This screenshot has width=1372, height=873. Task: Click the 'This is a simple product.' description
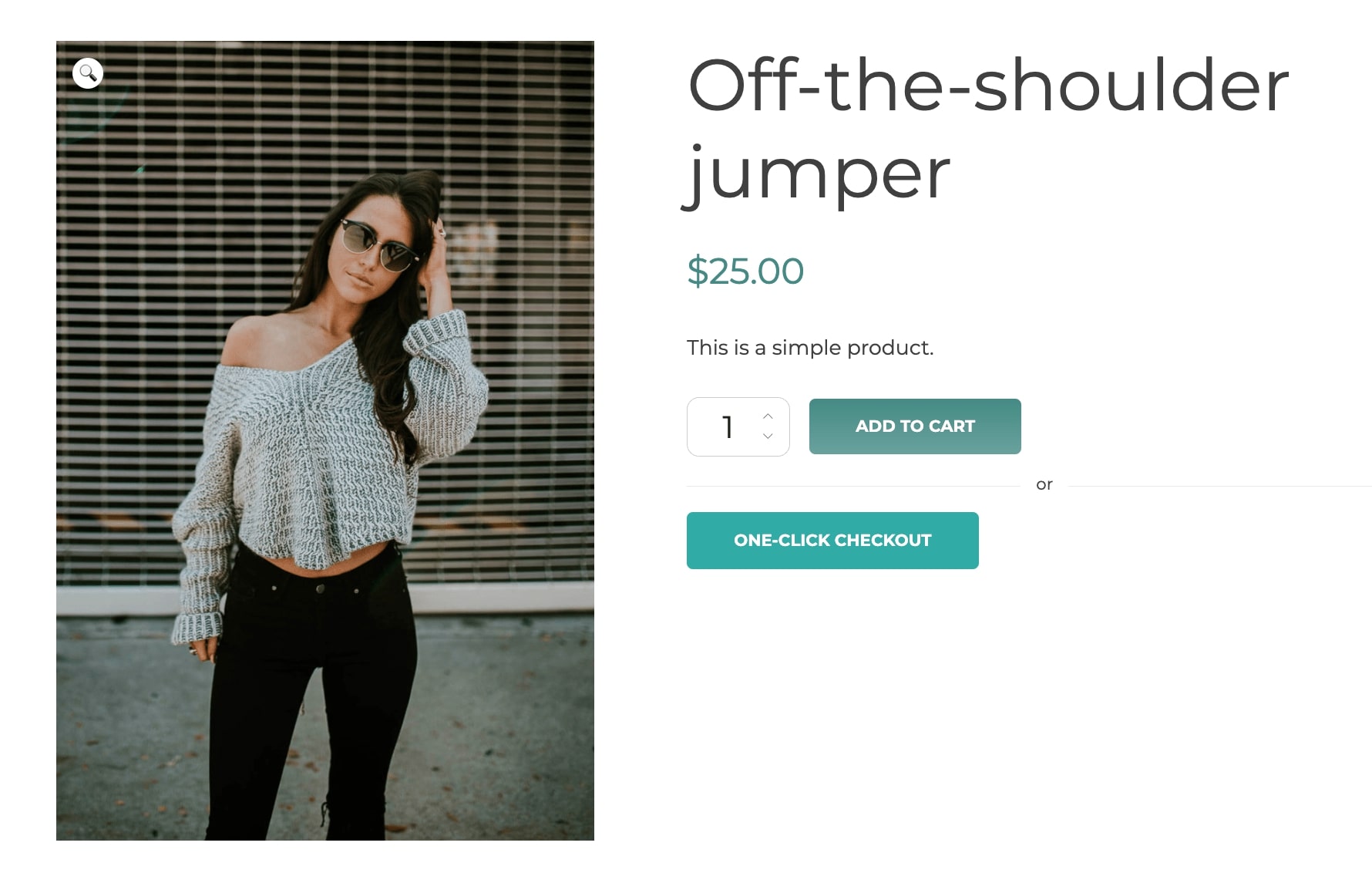click(x=810, y=348)
